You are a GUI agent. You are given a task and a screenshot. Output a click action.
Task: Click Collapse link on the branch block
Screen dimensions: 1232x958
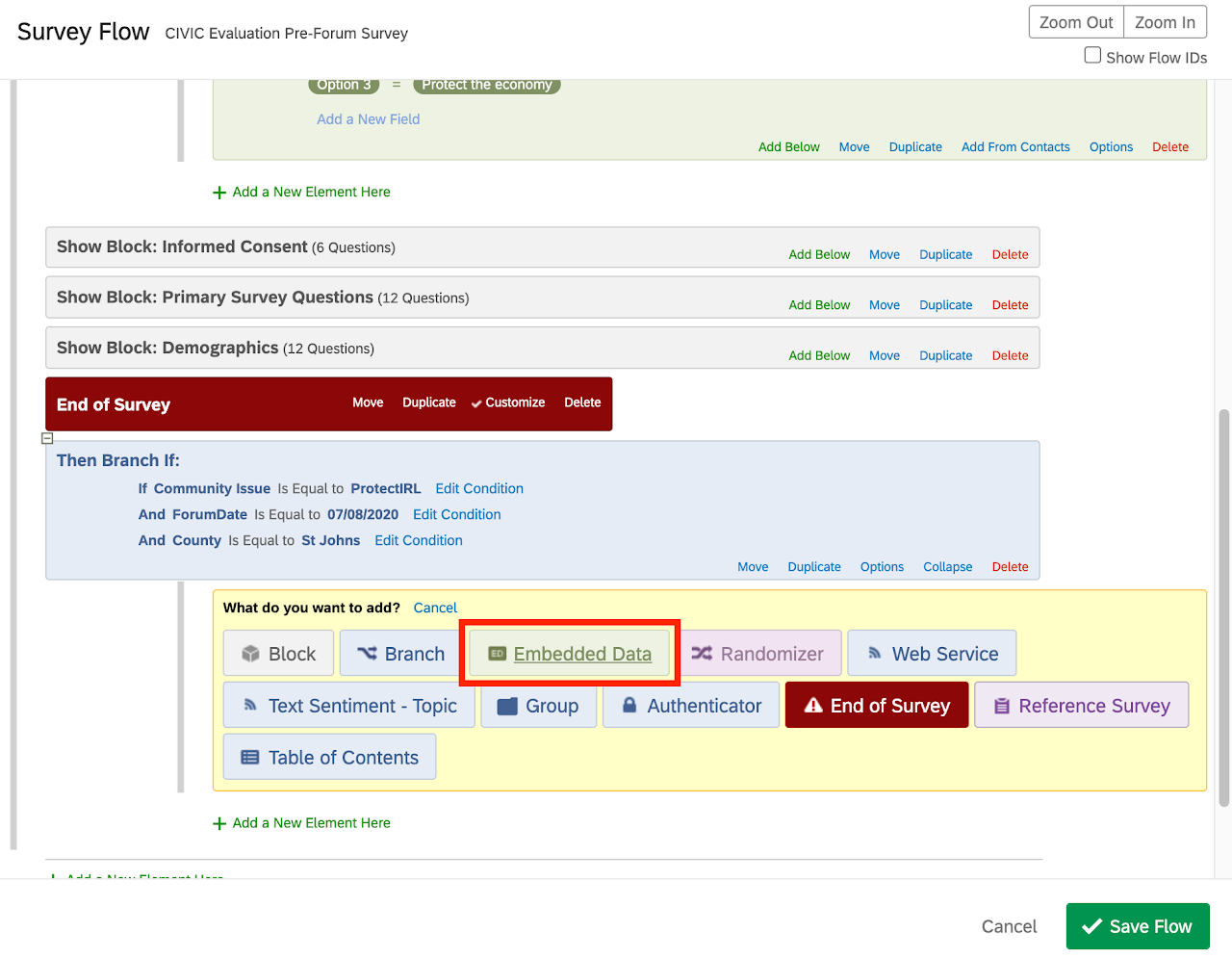point(947,567)
